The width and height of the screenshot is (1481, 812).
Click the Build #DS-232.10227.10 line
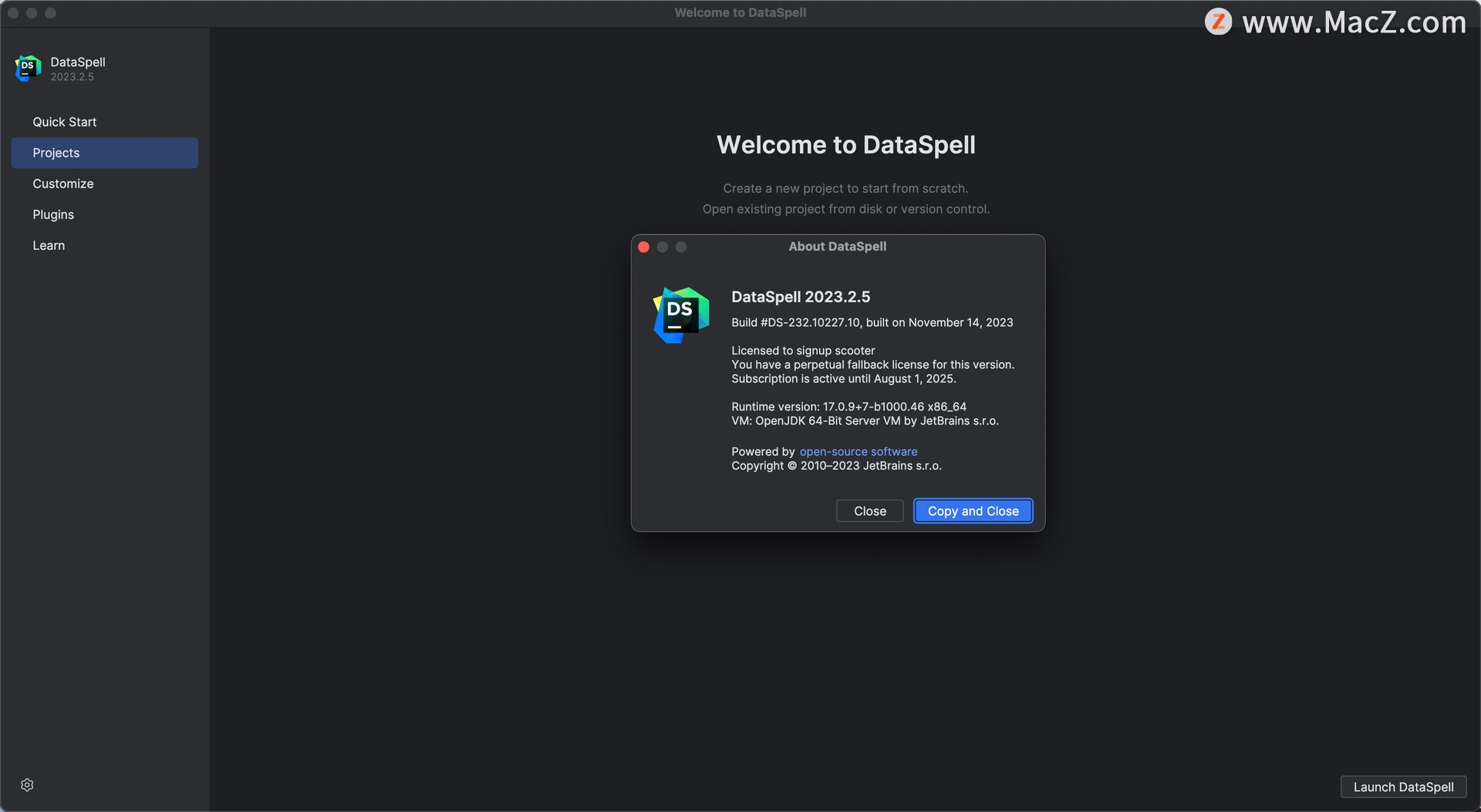872,322
